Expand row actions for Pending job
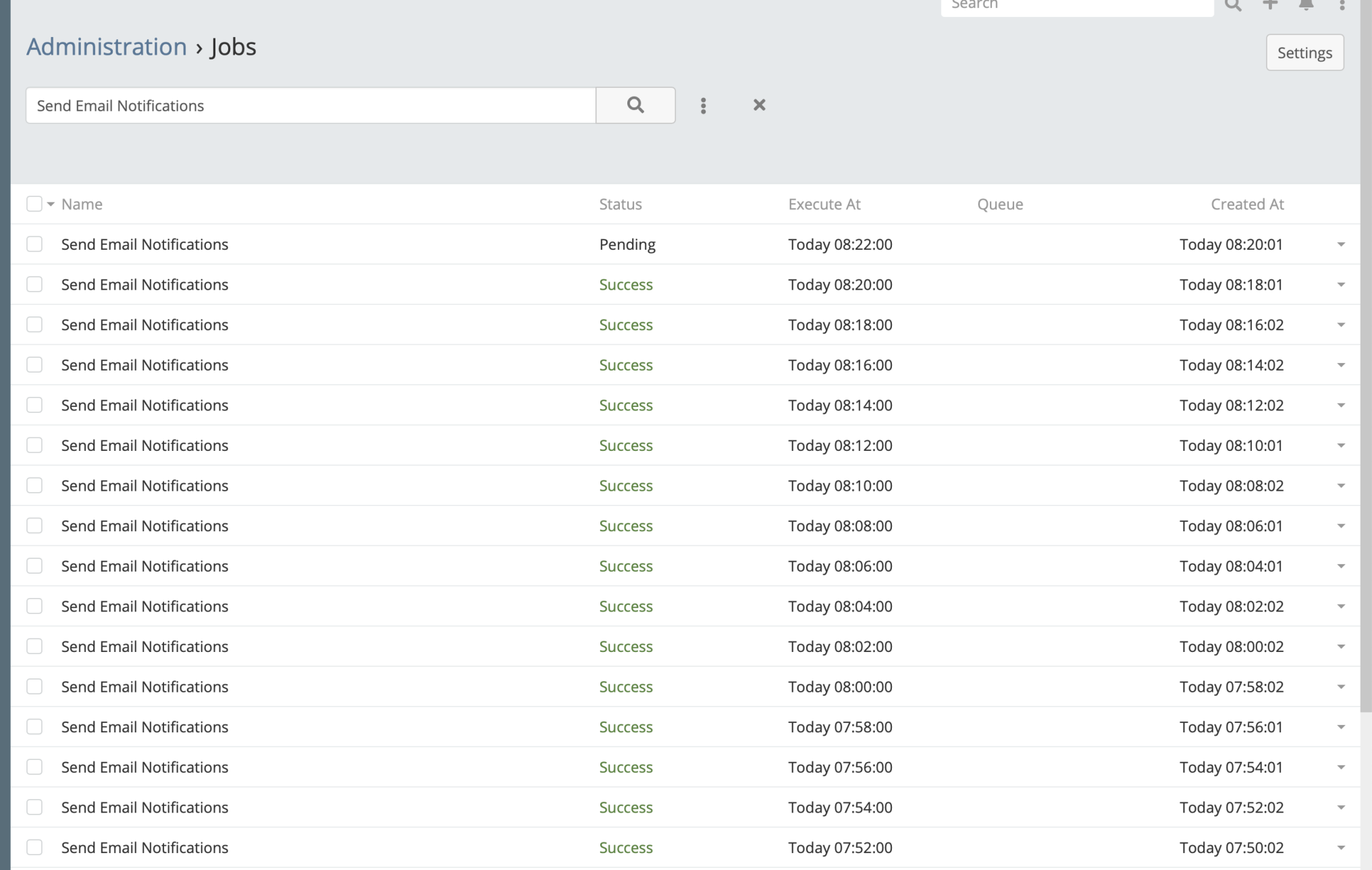Image resolution: width=1372 pixels, height=870 pixels. (x=1341, y=244)
